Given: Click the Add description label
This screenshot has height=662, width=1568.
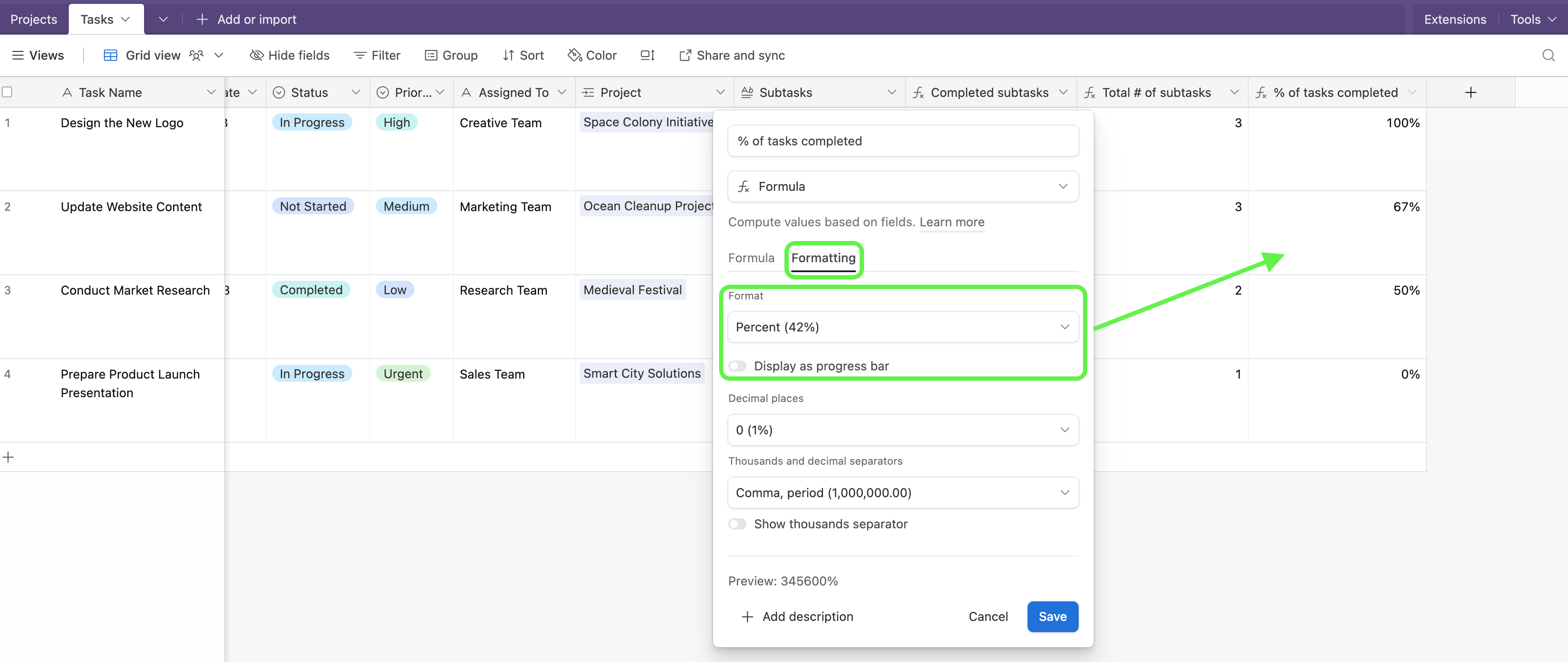Looking at the screenshot, I should 807,617.
